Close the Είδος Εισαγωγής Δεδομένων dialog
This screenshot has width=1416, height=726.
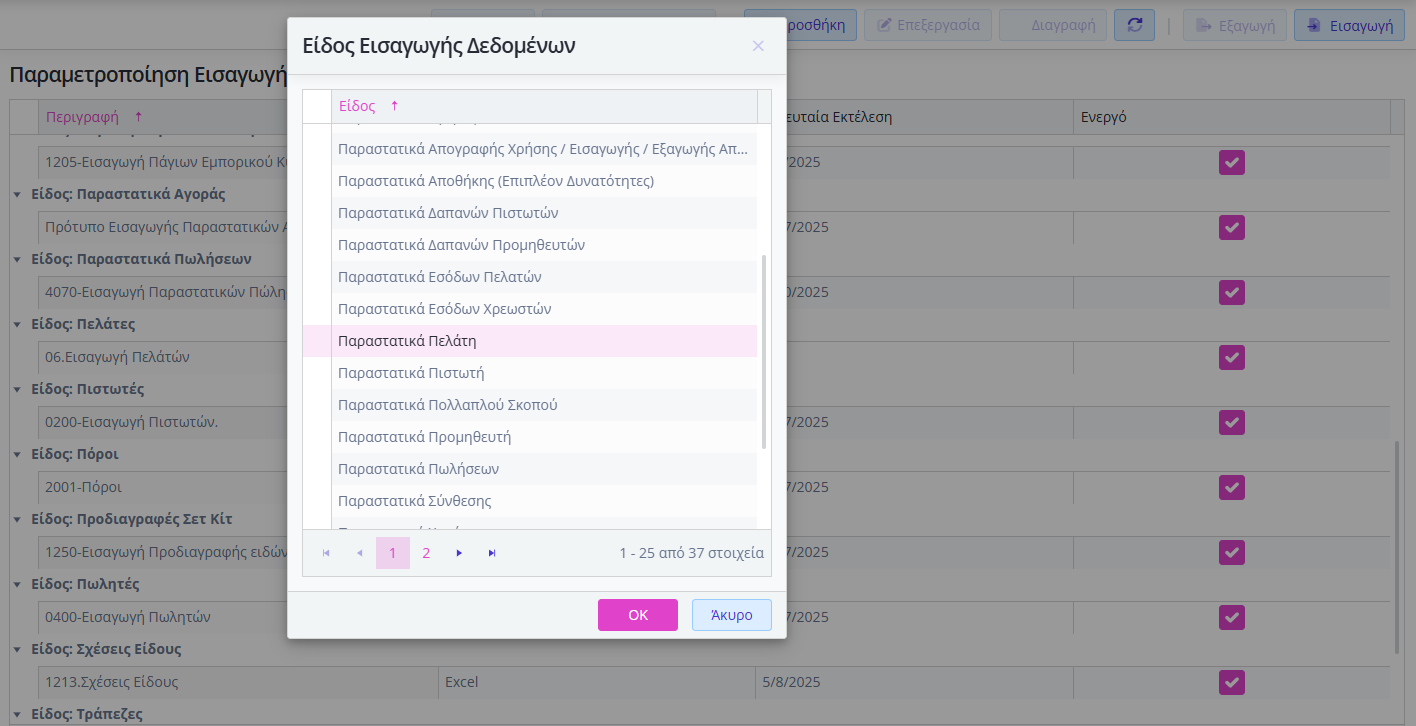(x=758, y=46)
